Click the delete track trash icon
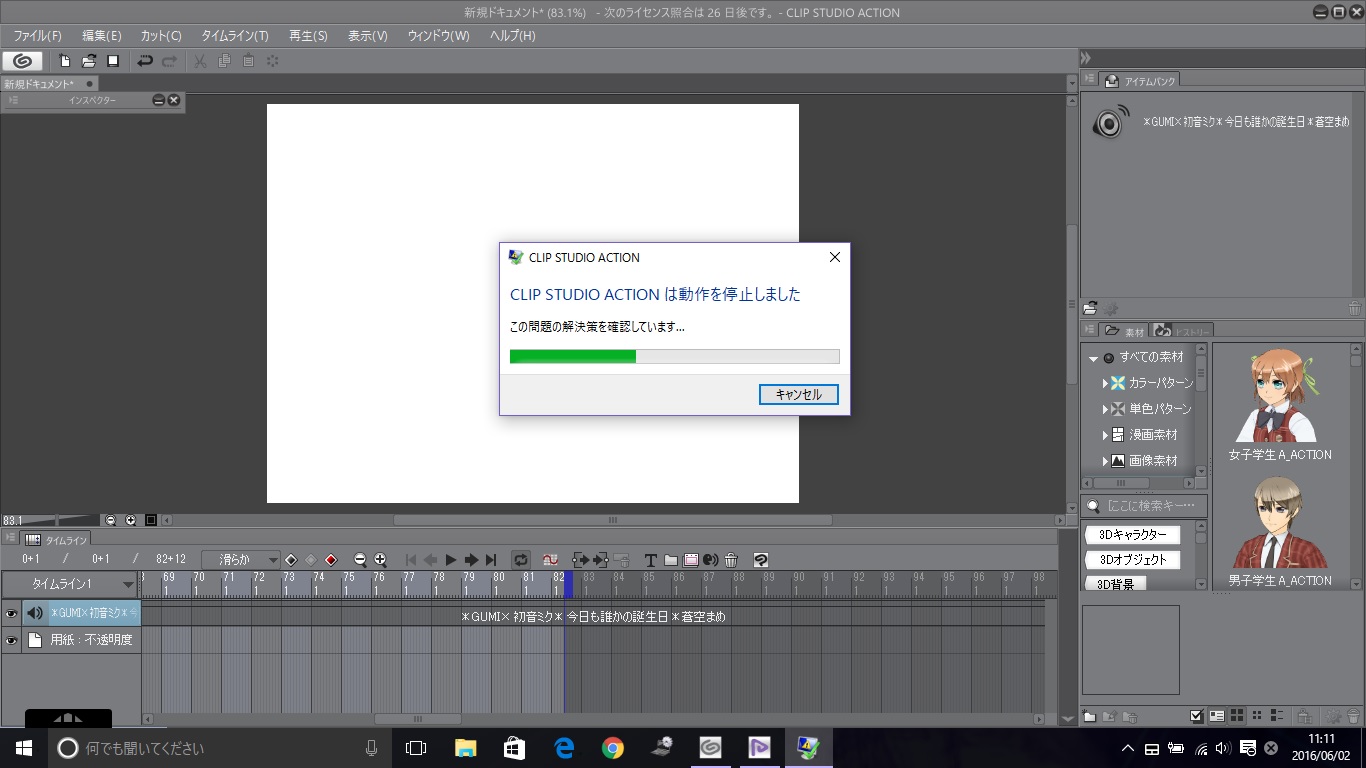 point(731,560)
